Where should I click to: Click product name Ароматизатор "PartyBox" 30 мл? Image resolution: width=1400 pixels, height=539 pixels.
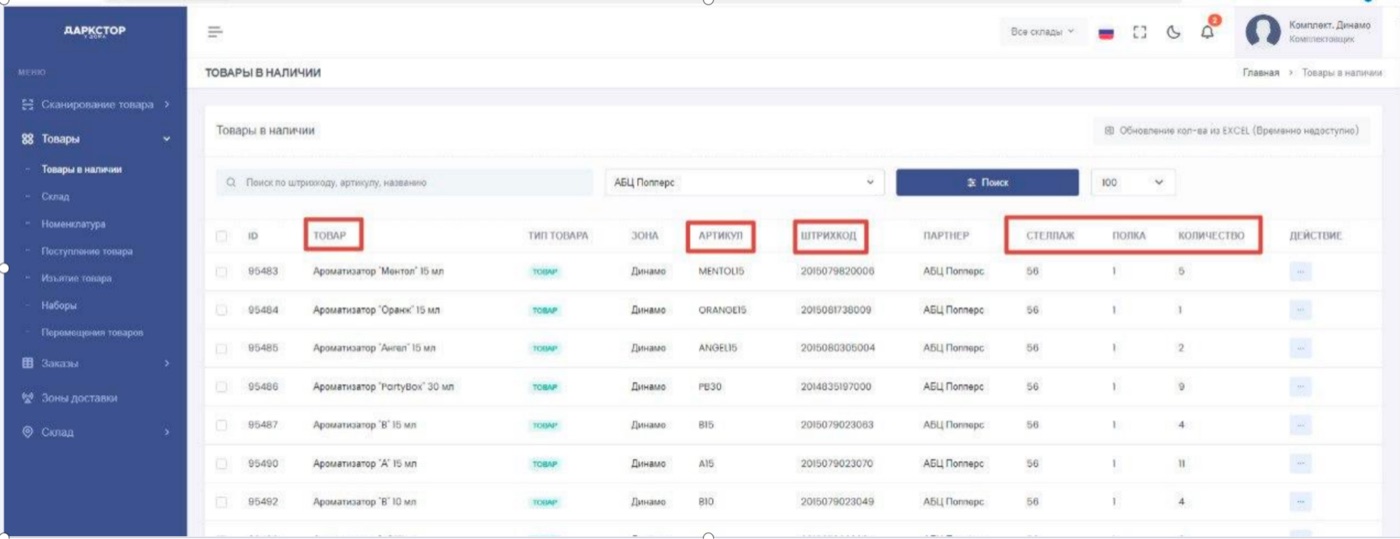384,387
